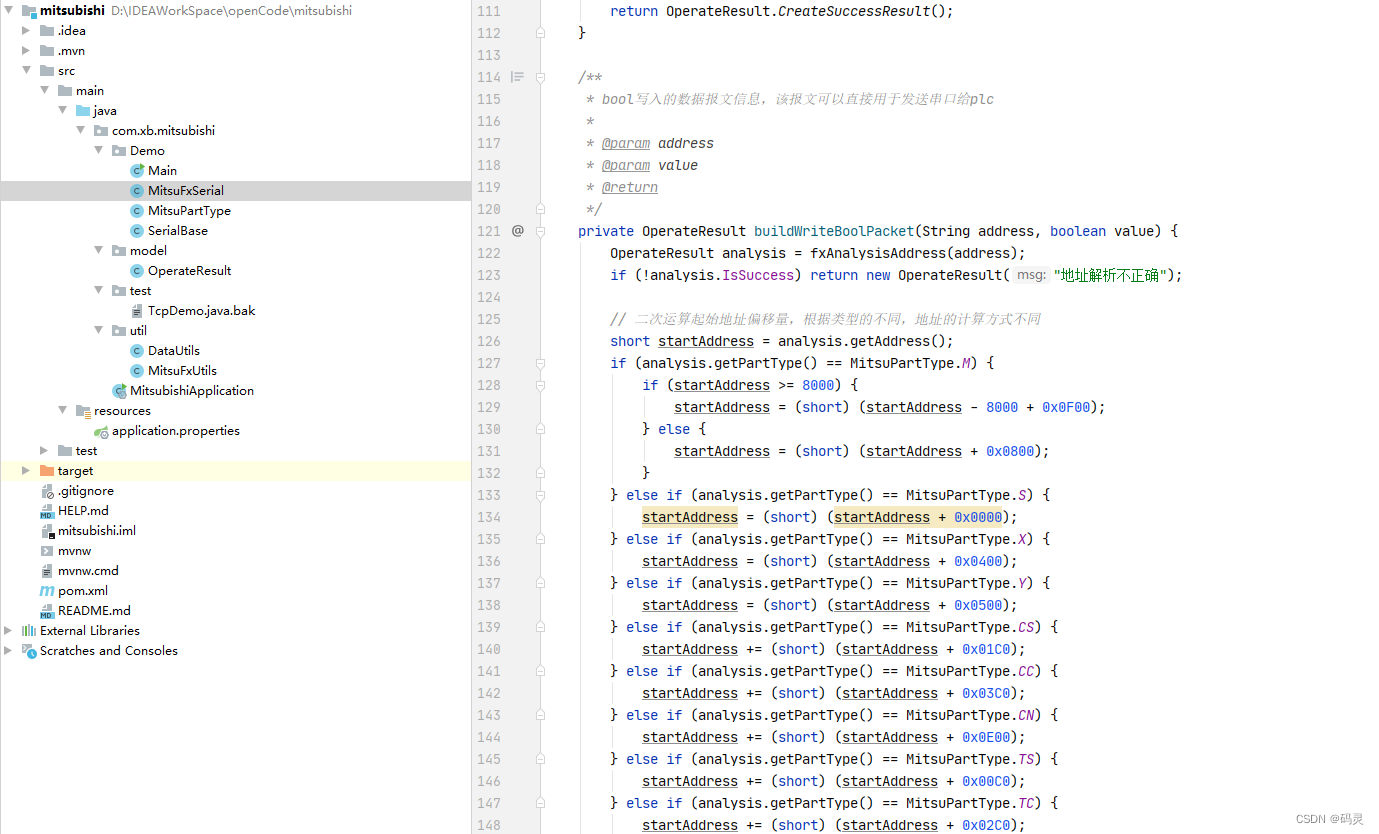This screenshot has width=1379, height=834.
Task: Expand the .mvn folder
Action: tap(27, 51)
